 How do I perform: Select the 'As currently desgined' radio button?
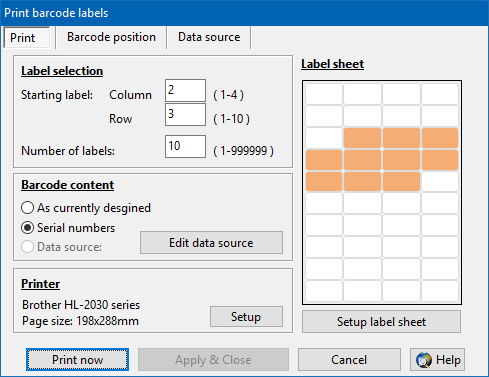coord(27,208)
